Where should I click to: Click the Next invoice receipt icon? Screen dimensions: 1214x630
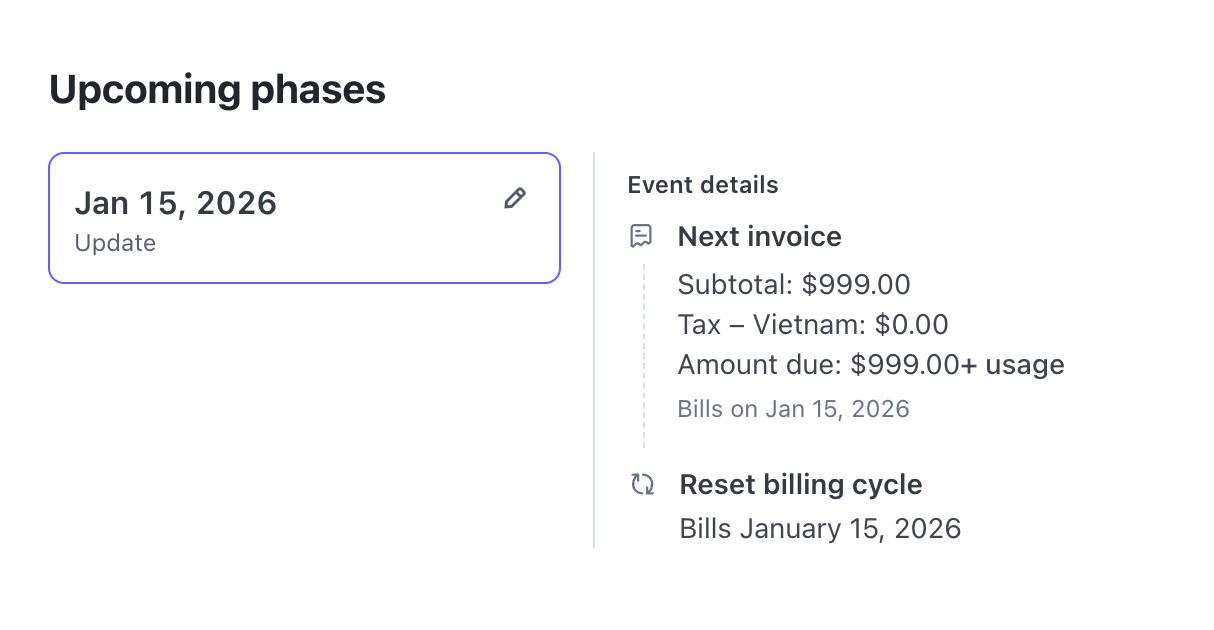pyautogui.click(x=641, y=236)
